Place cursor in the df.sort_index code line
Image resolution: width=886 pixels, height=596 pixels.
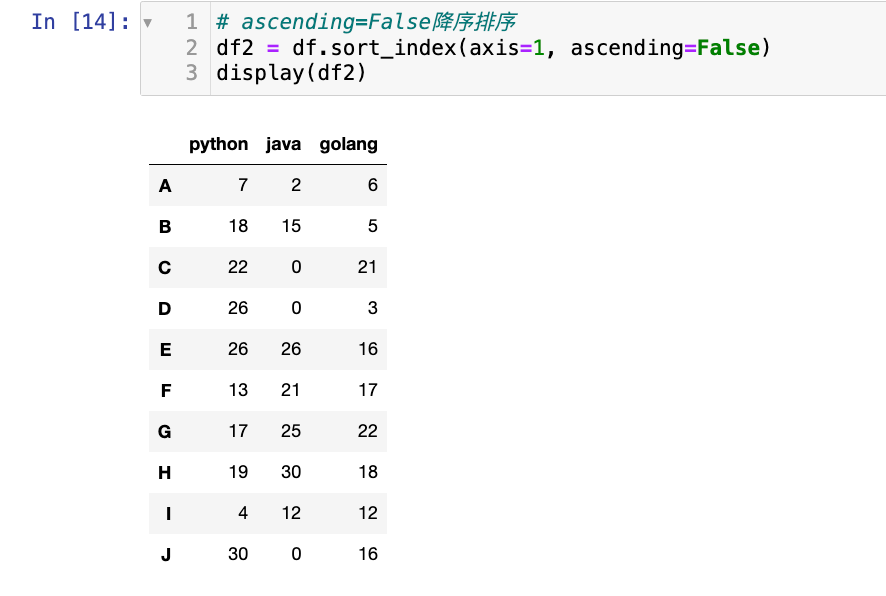[x=492, y=47]
